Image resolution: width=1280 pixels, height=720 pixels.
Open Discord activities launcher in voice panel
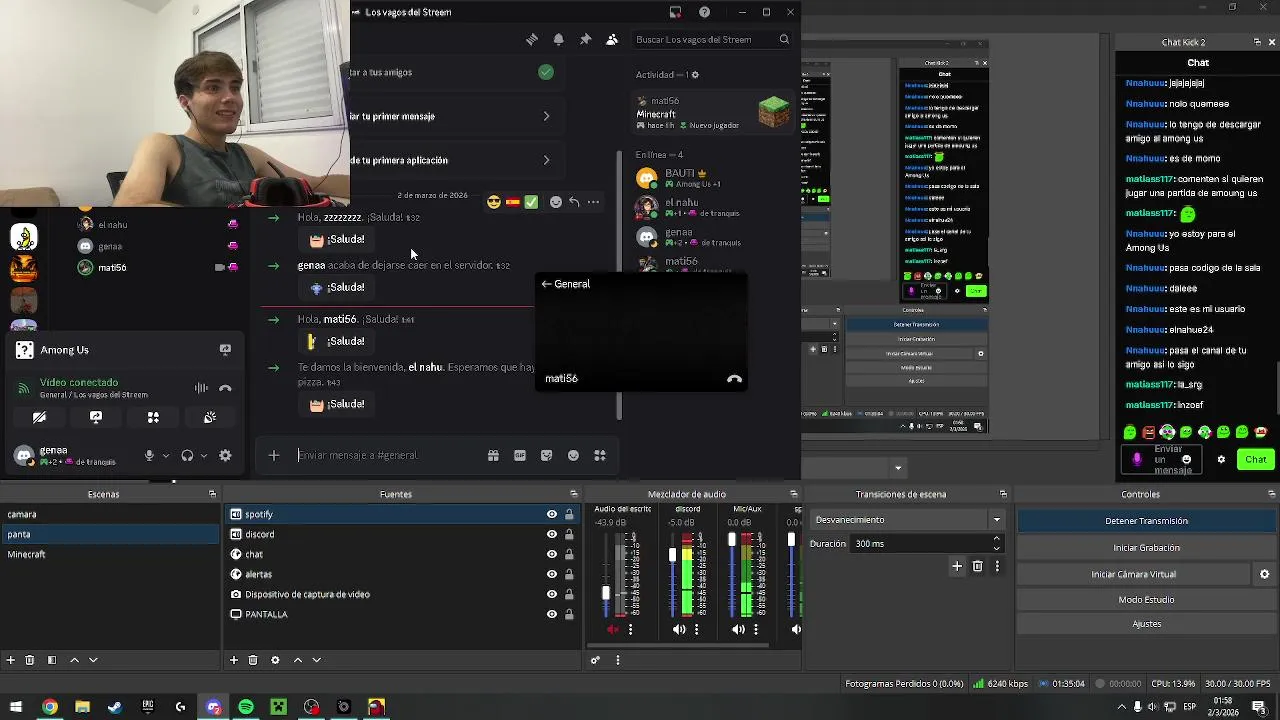(x=153, y=417)
